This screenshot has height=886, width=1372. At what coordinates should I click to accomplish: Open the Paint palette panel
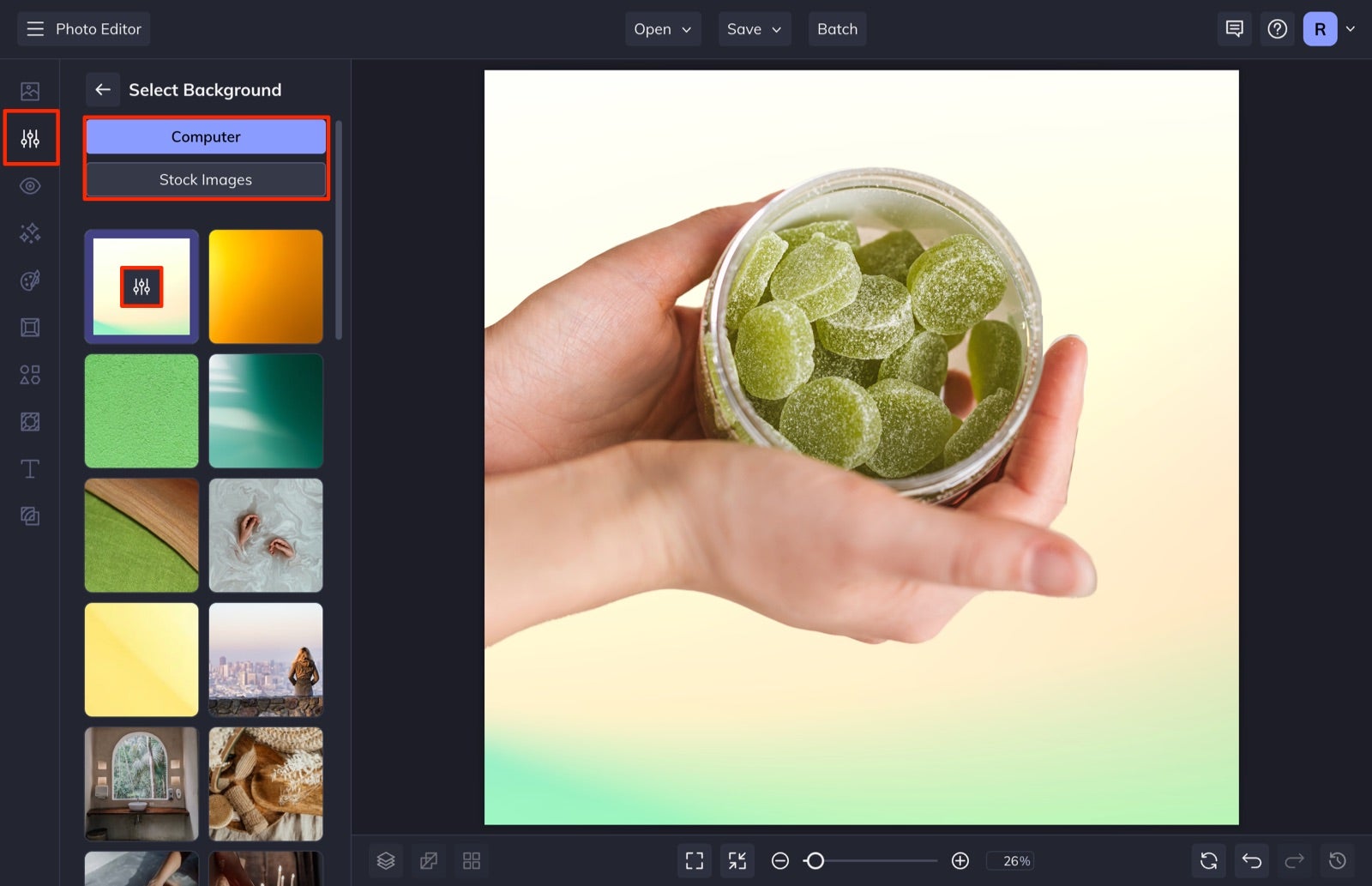coord(30,280)
